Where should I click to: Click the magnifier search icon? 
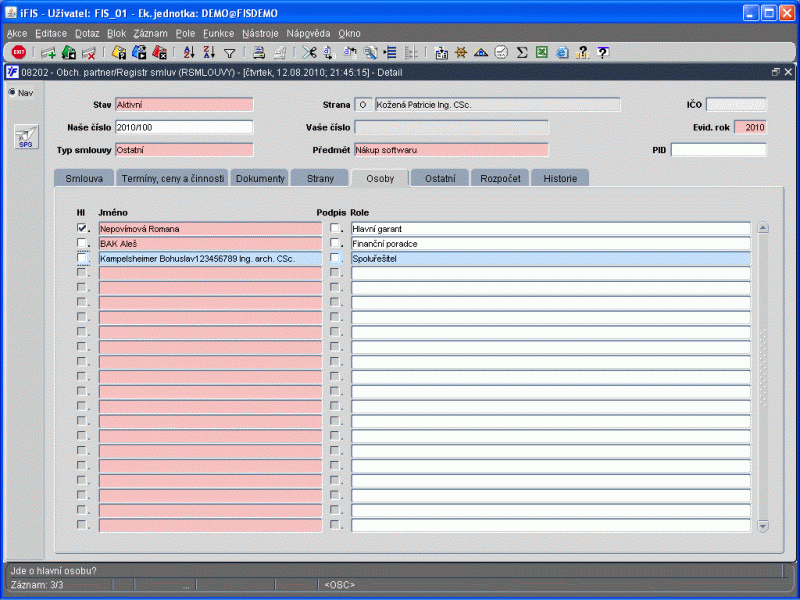370,52
